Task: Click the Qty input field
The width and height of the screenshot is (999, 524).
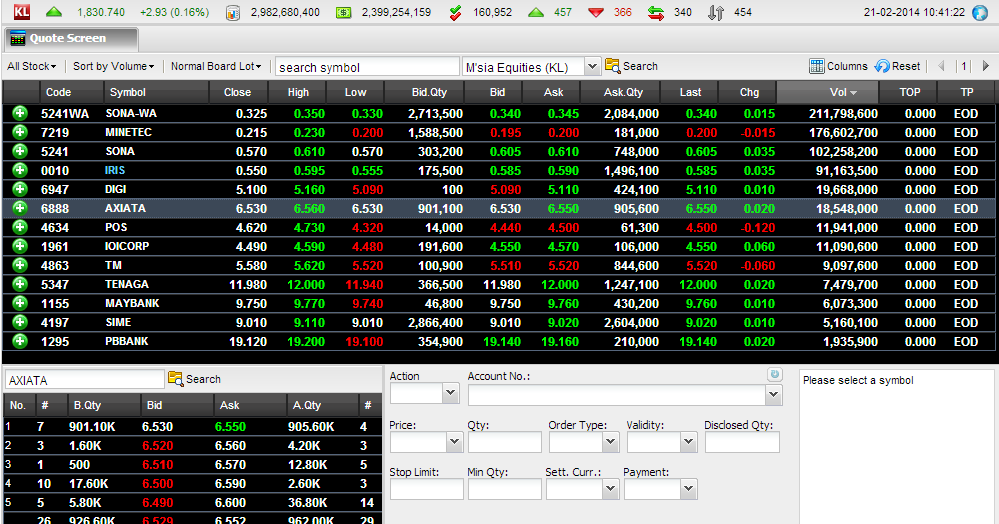Action: 505,442
